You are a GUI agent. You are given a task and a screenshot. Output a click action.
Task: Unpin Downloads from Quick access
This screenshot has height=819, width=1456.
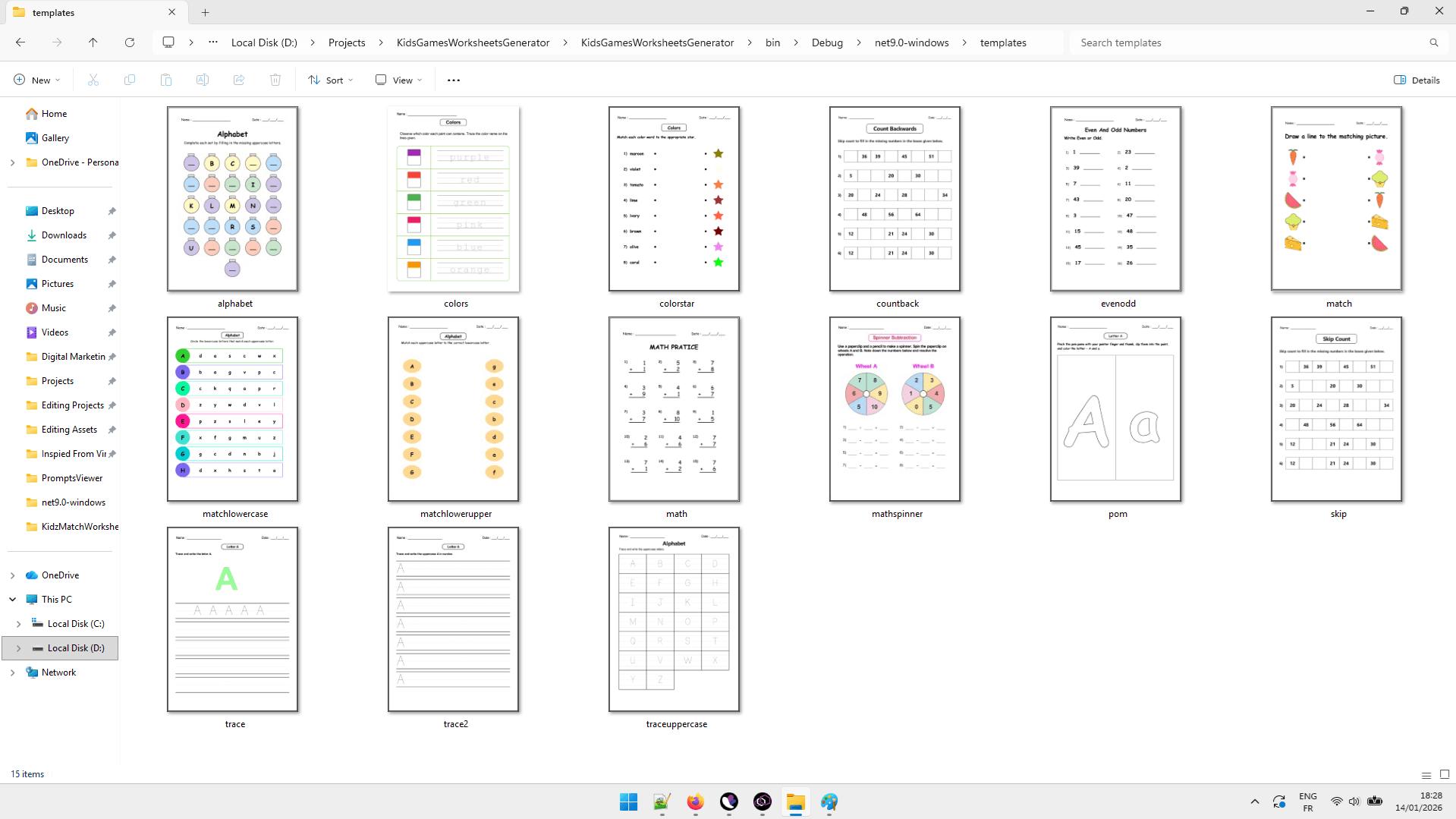click(112, 235)
